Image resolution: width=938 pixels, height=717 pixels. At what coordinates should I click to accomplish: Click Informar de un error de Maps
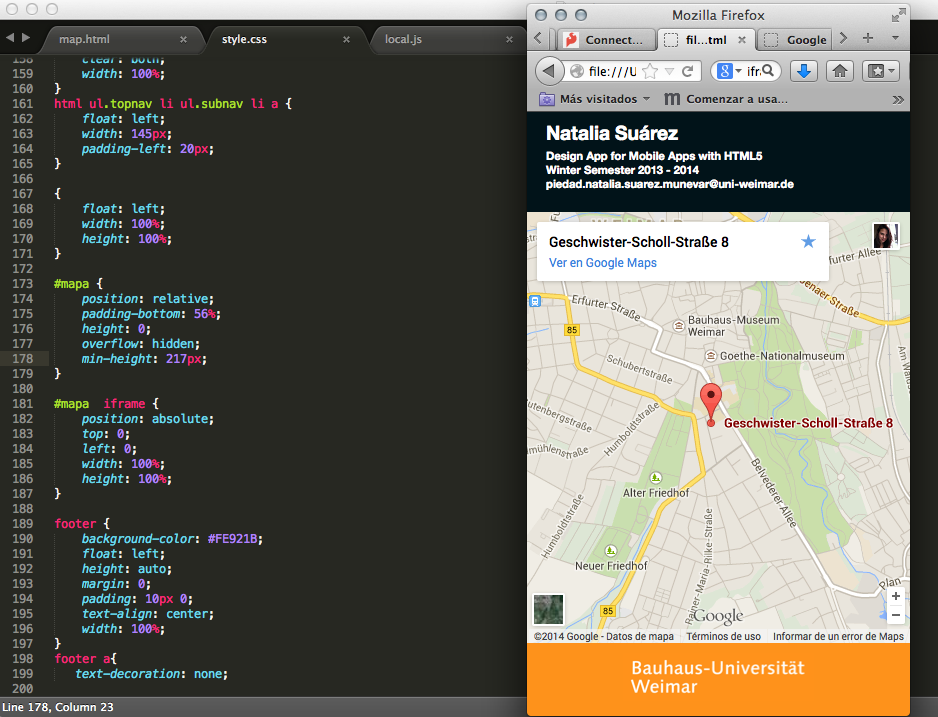click(838, 636)
